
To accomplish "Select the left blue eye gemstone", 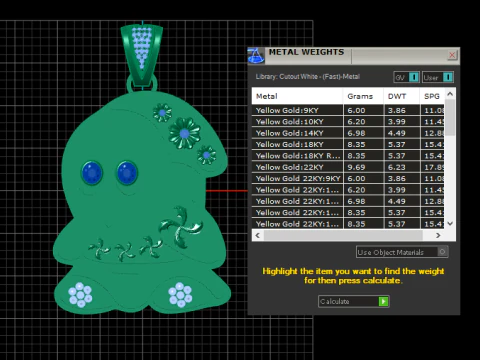I will [x=92, y=173].
